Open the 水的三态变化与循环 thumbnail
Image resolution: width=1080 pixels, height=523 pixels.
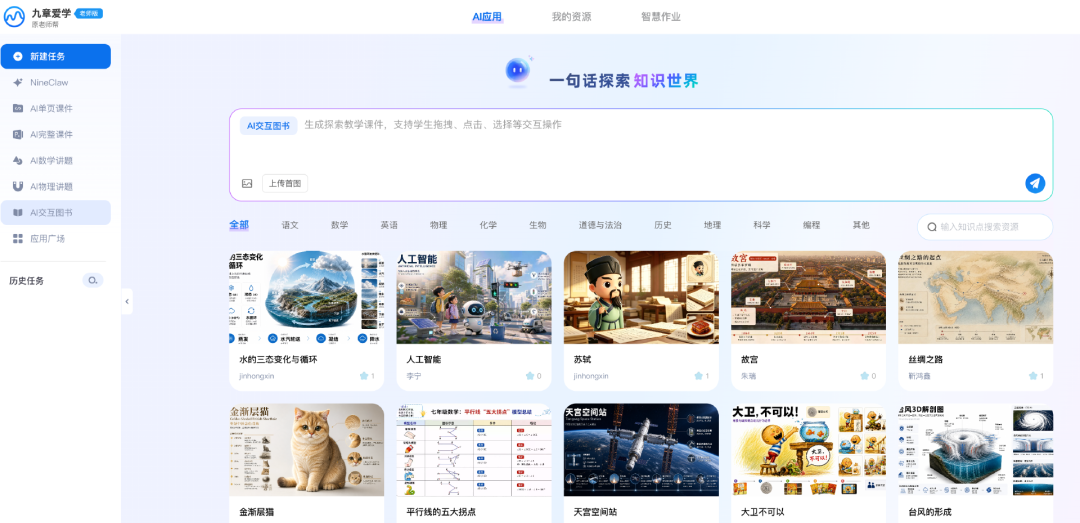[307, 297]
